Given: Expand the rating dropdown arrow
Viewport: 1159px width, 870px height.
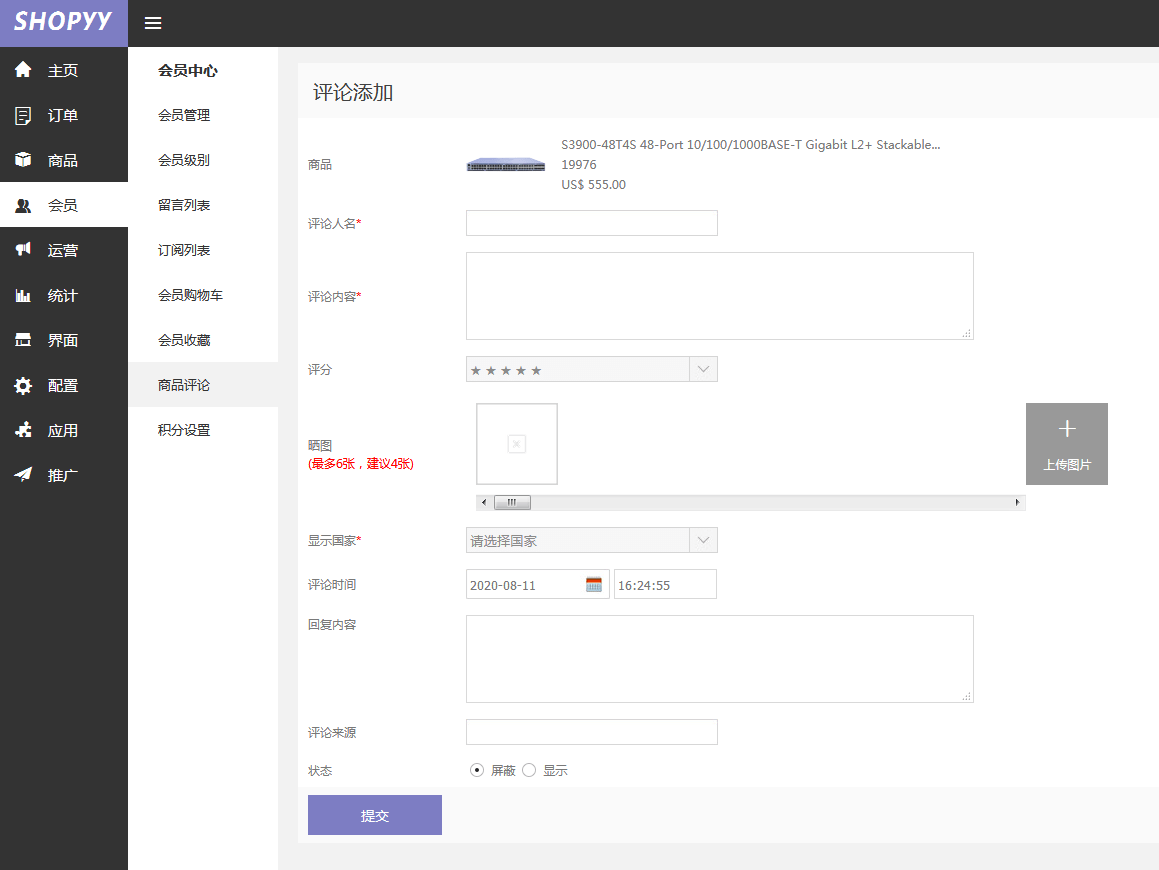Looking at the screenshot, I should tap(703, 370).
